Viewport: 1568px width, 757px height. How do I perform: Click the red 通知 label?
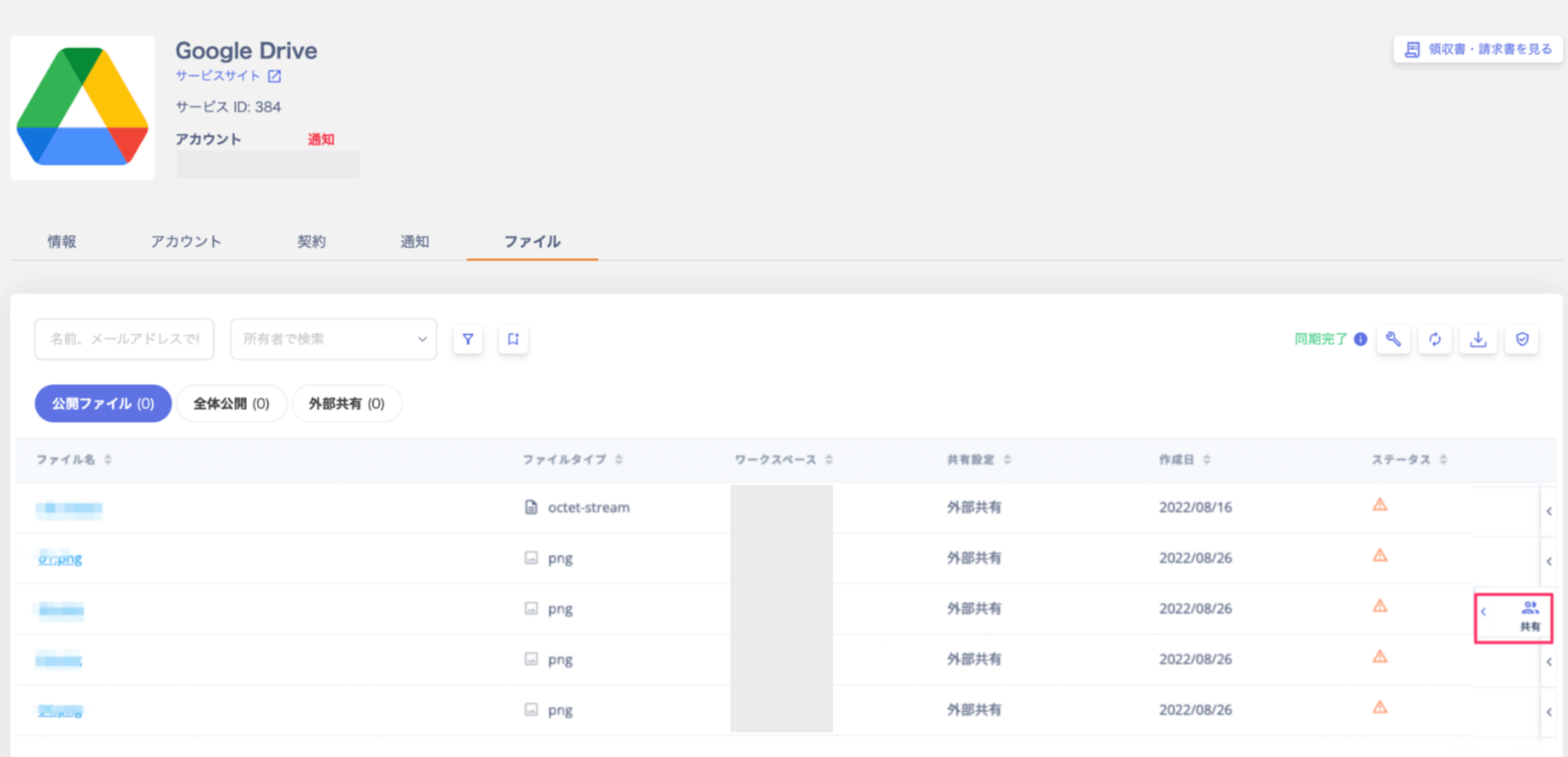[x=321, y=139]
